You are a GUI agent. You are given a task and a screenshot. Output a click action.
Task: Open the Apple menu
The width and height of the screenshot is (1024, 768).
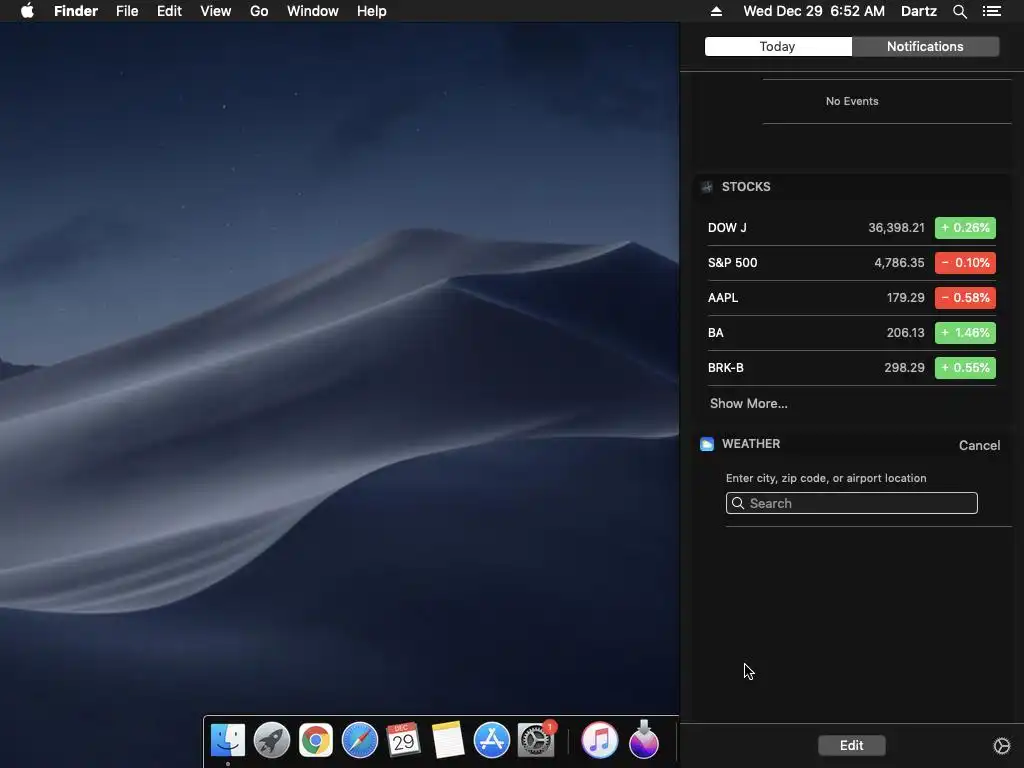27,11
